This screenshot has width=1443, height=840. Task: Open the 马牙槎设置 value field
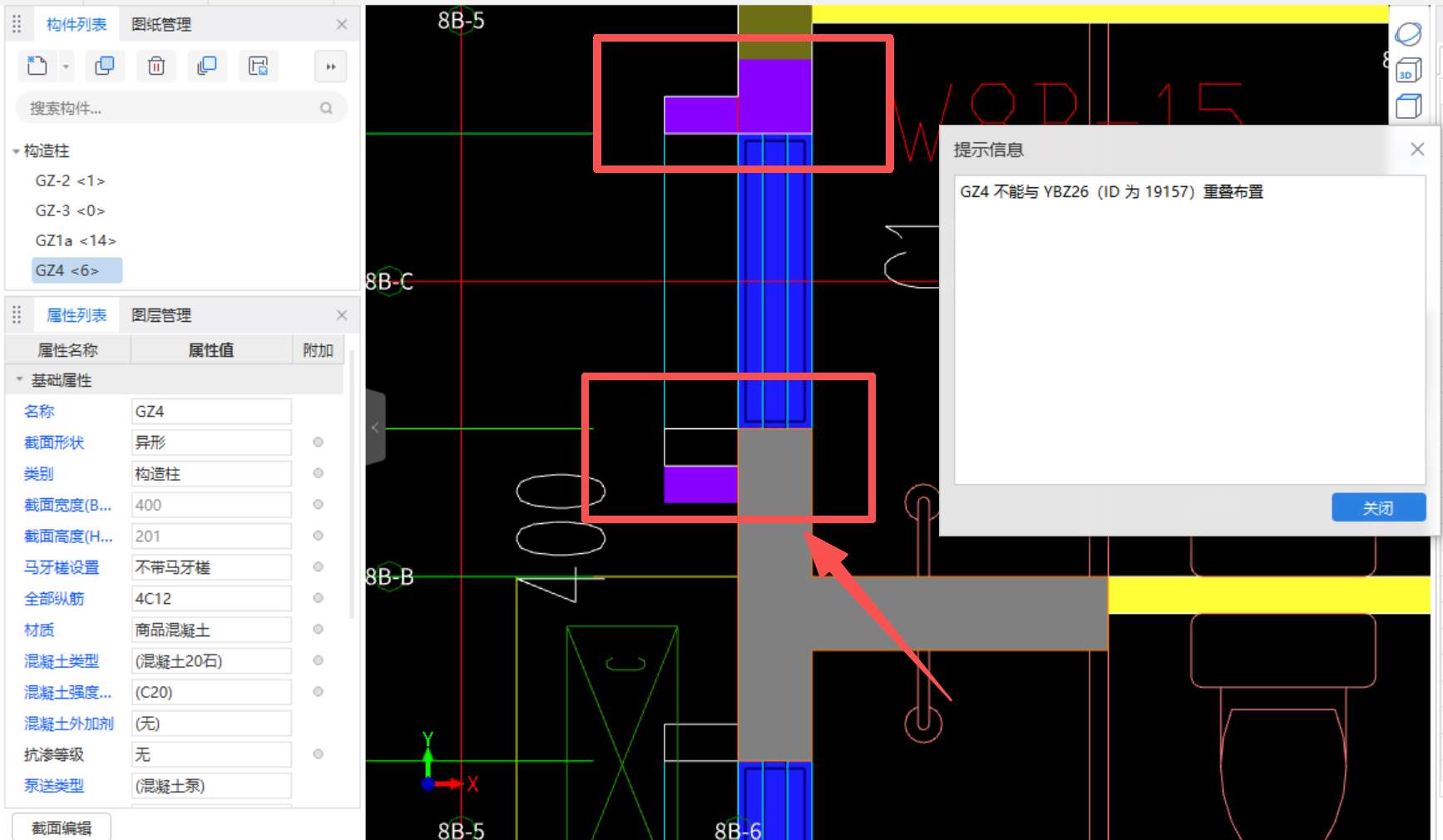[x=211, y=567]
